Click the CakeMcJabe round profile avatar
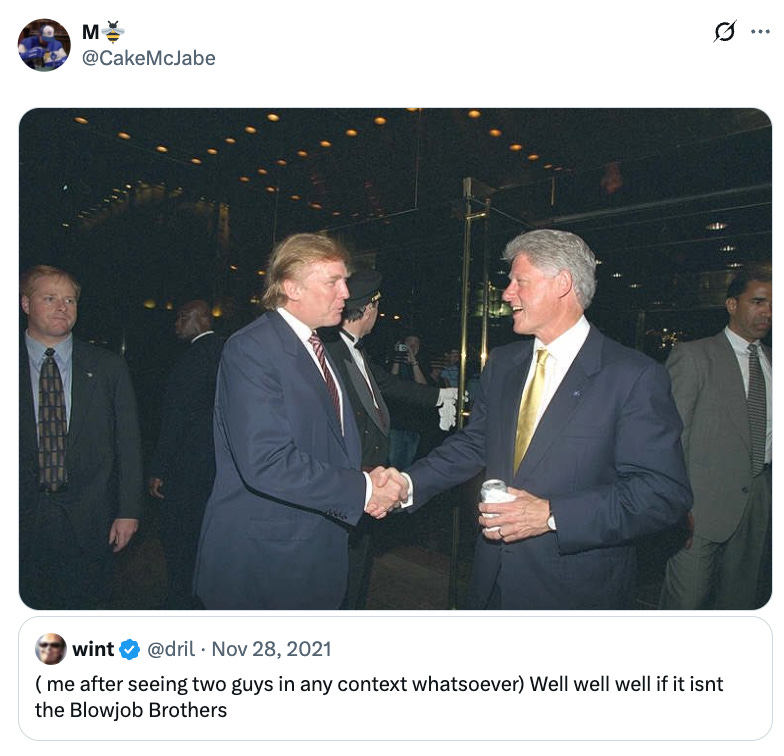 (x=44, y=45)
